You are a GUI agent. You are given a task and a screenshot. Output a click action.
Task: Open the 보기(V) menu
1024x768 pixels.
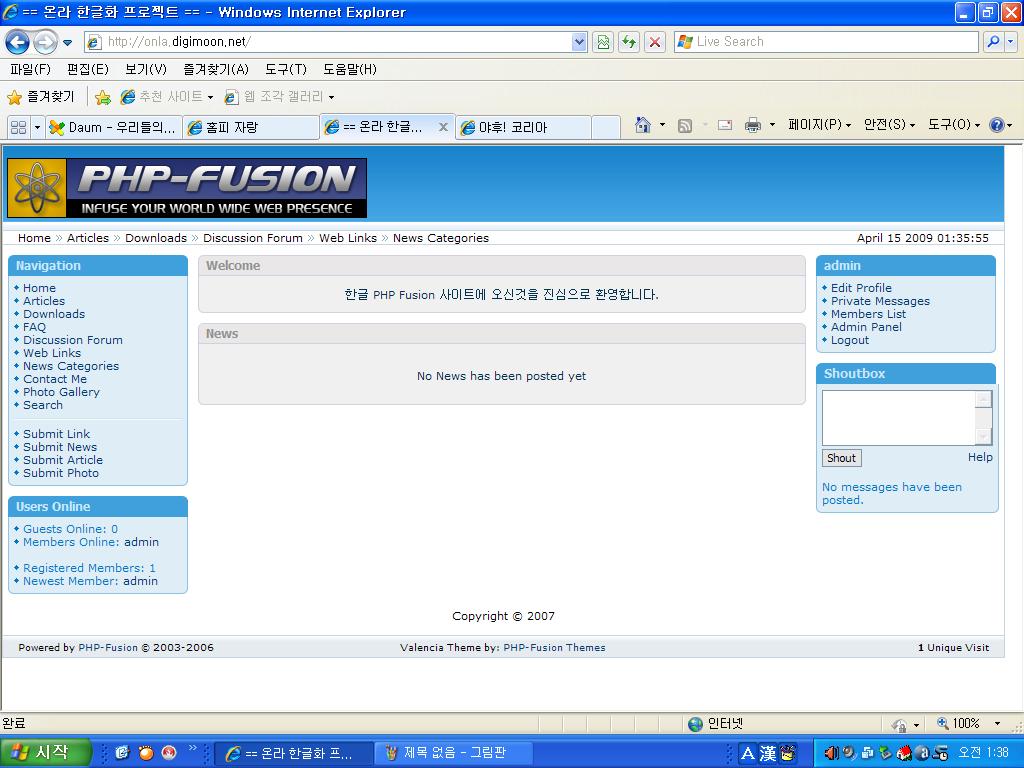click(146, 69)
